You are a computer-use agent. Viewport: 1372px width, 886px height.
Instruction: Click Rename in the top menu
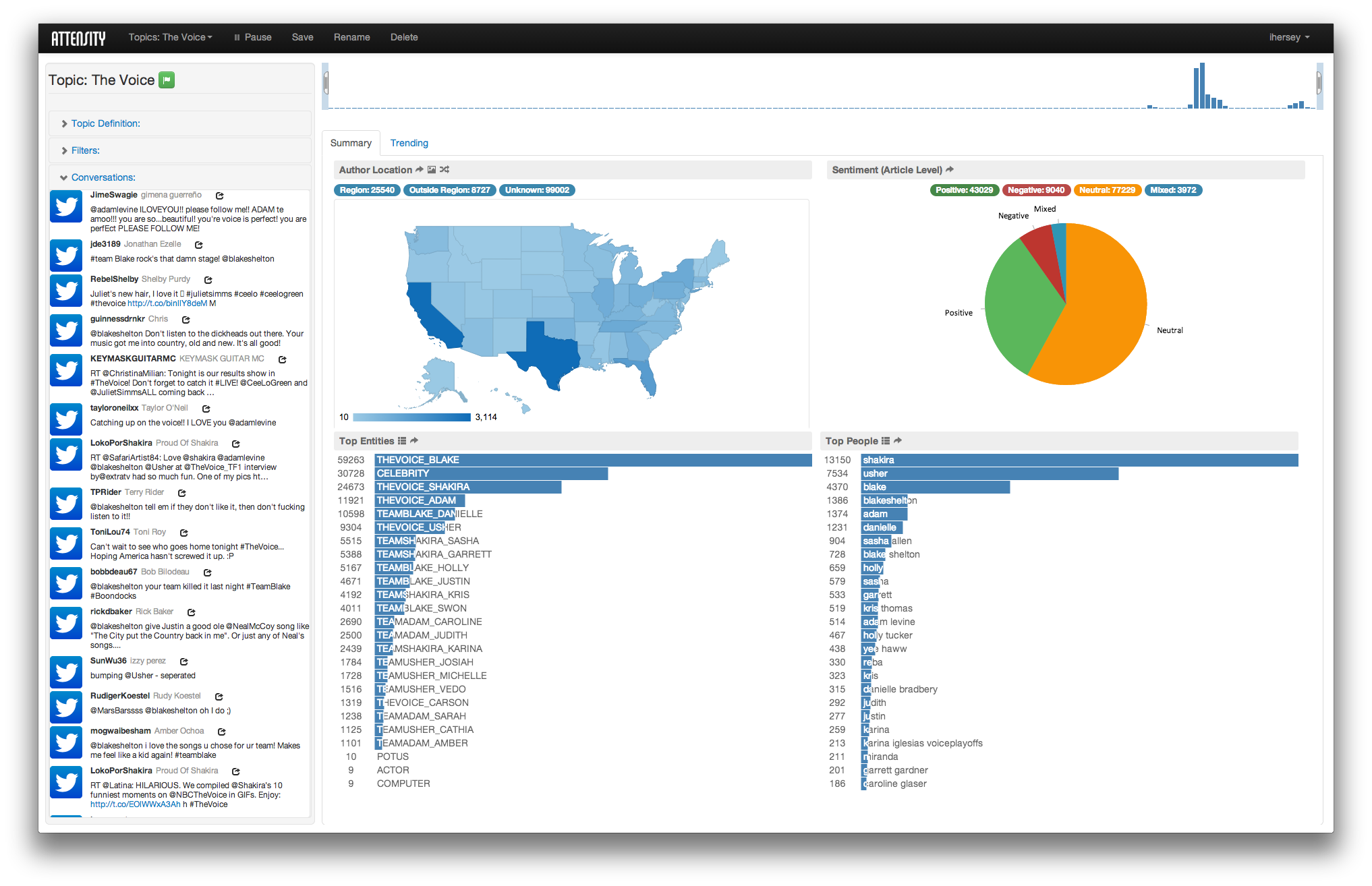pos(351,37)
